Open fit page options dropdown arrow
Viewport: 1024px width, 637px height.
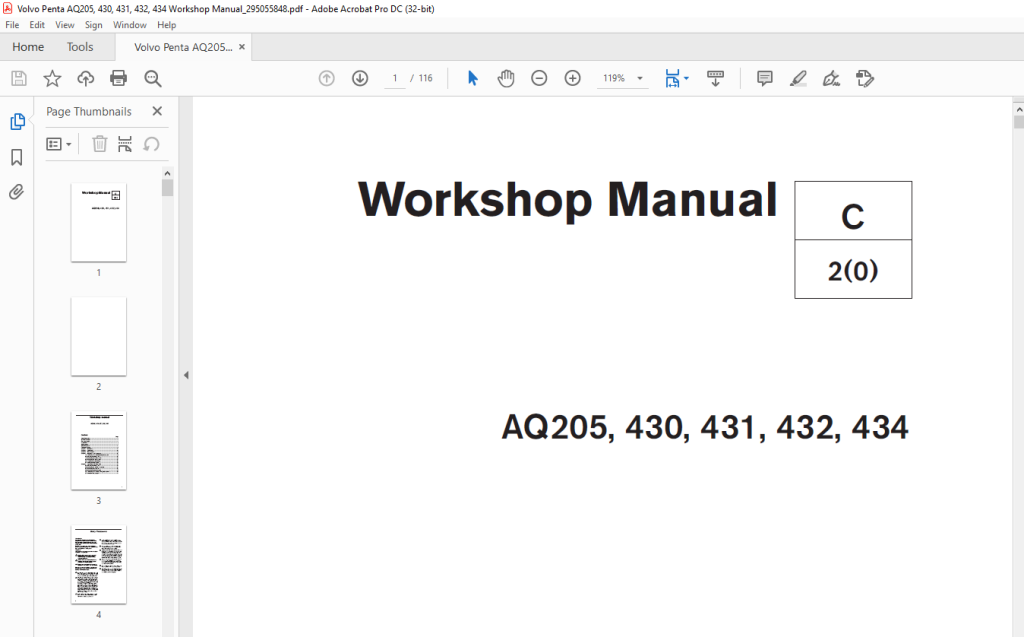(x=686, y=78)
